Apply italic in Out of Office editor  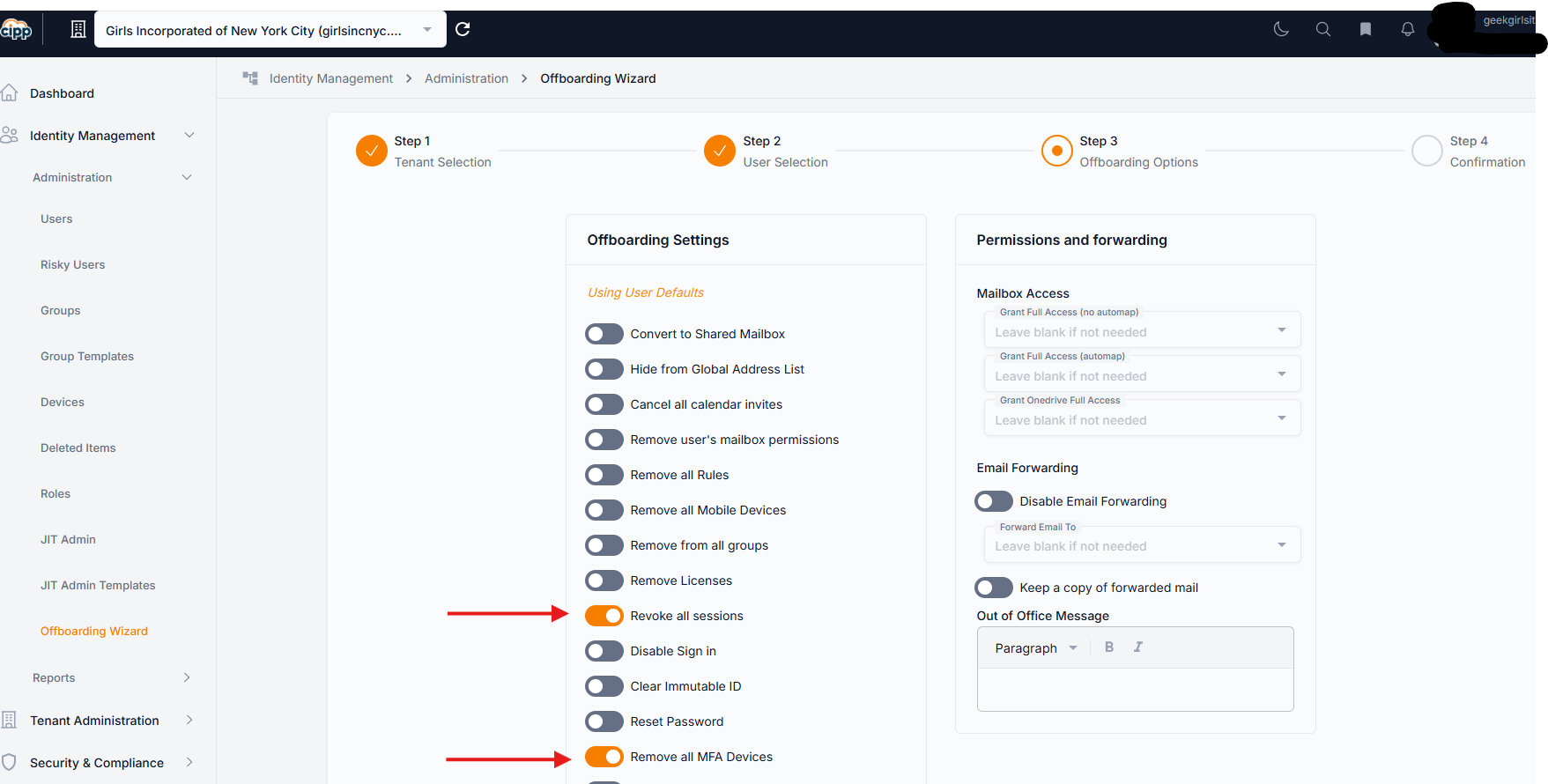pyautogui.click(x=1138, y=647)
